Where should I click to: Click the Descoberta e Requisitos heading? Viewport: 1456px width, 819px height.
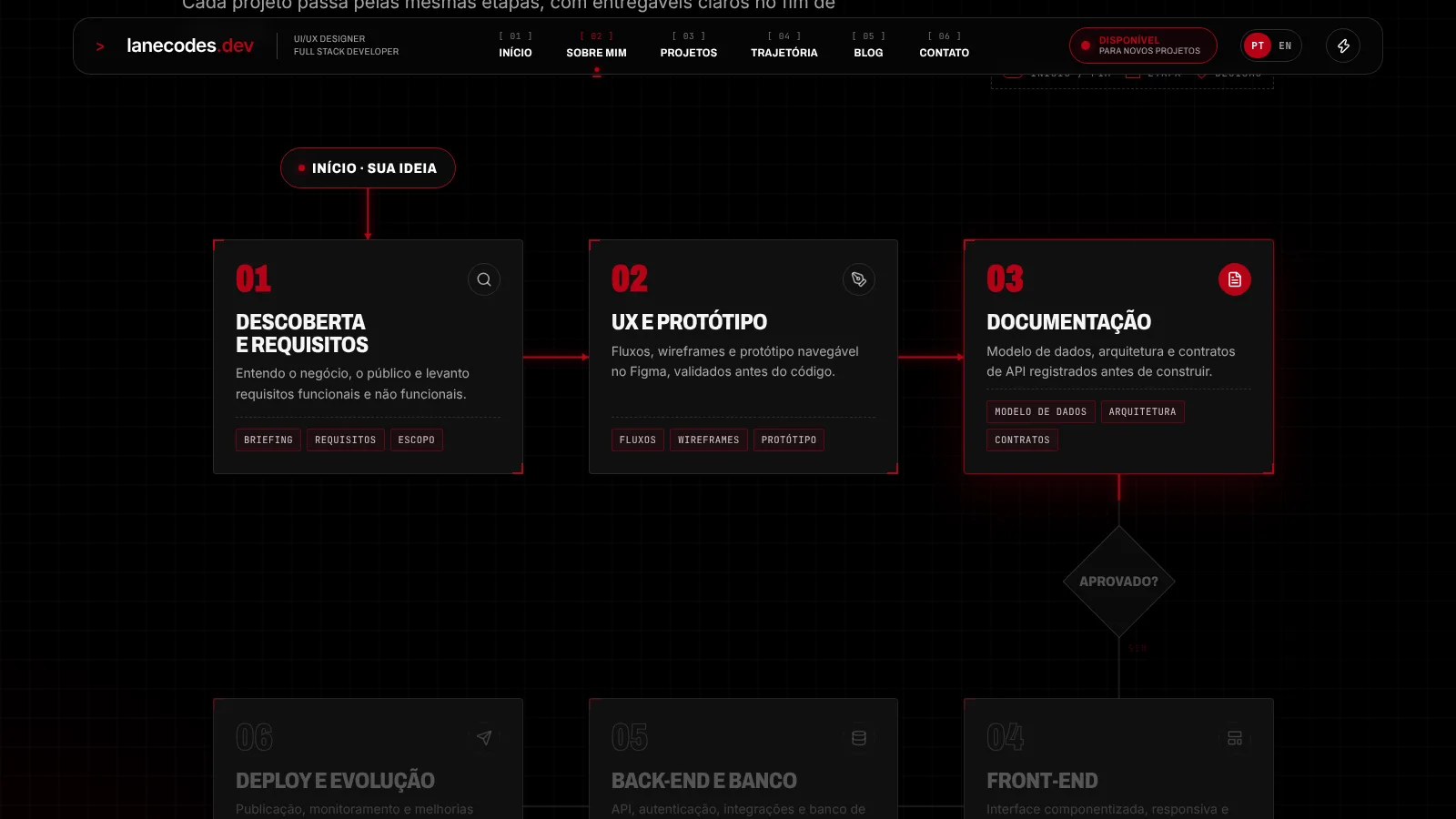(302, 333)
